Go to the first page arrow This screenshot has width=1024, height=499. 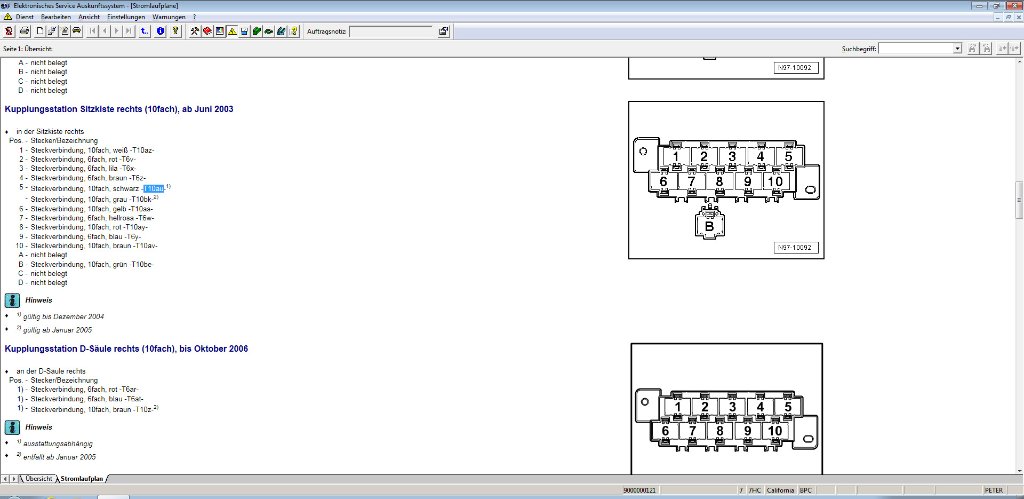93,31
